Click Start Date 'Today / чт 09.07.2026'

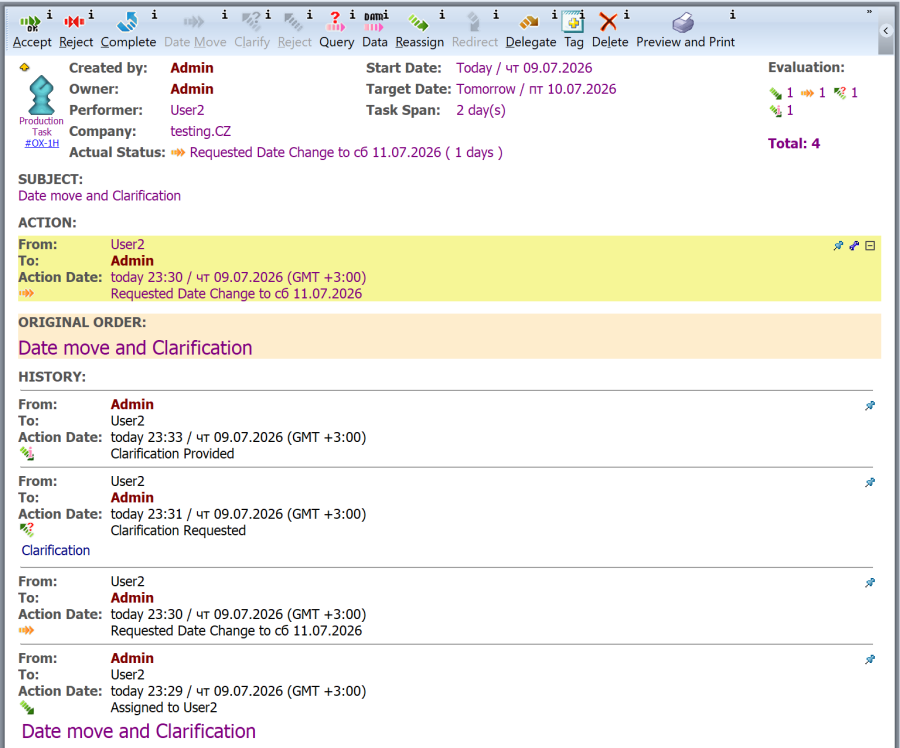click(524, 68)
